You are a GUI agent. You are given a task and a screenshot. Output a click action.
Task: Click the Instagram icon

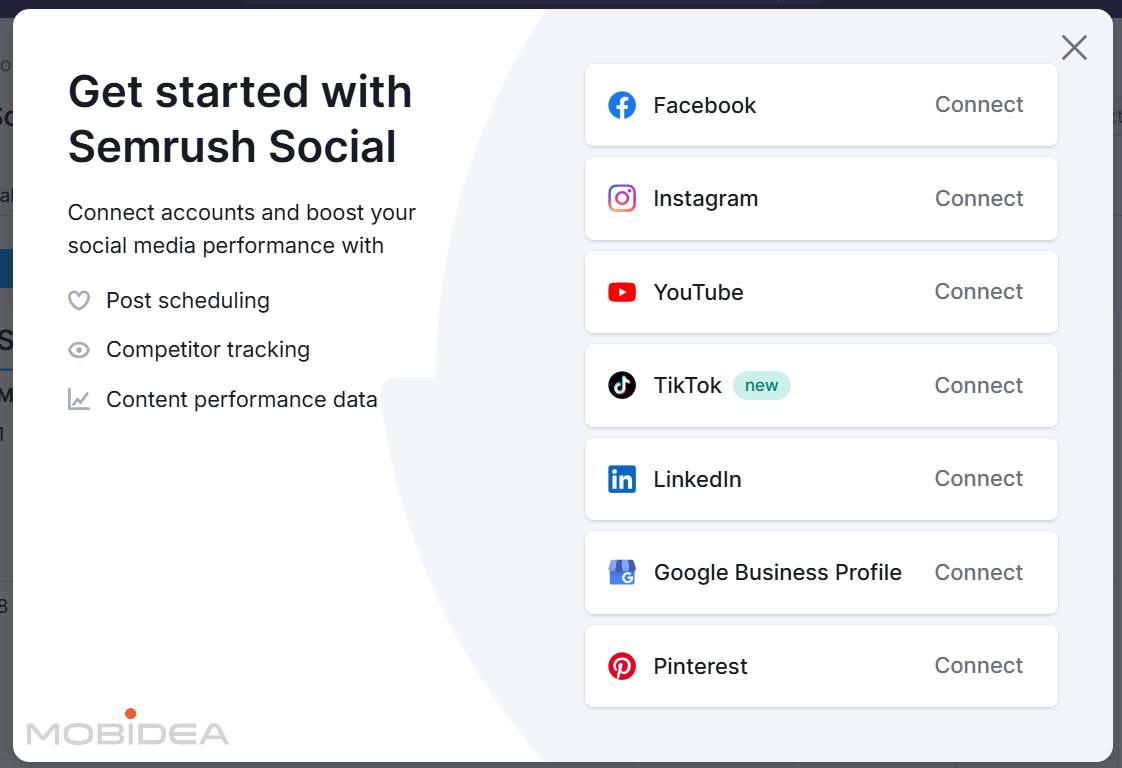(622, 198)
